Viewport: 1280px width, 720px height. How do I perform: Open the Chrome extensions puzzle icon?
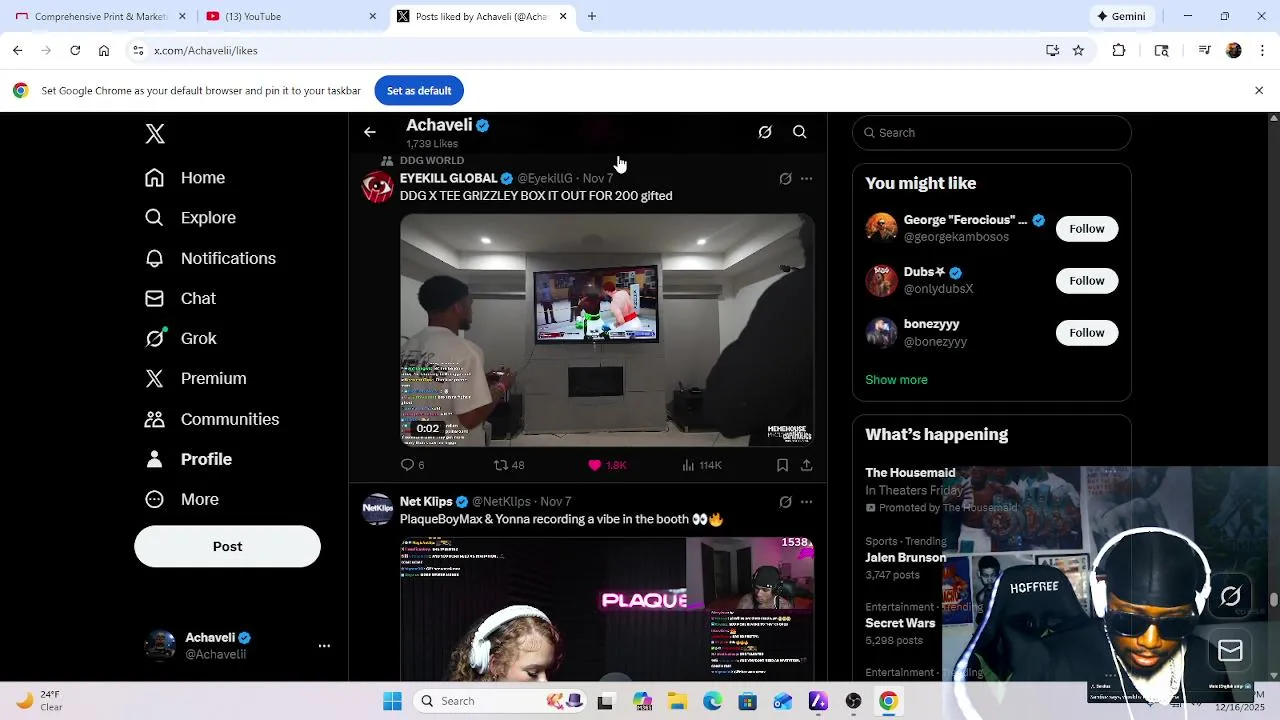click(1119, 50)
